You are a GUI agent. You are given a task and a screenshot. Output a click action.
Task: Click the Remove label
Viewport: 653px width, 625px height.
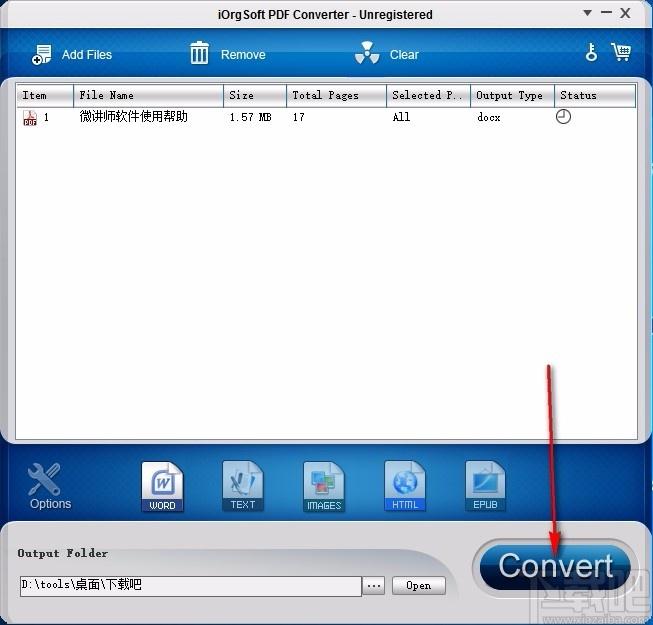pos(243,55)
